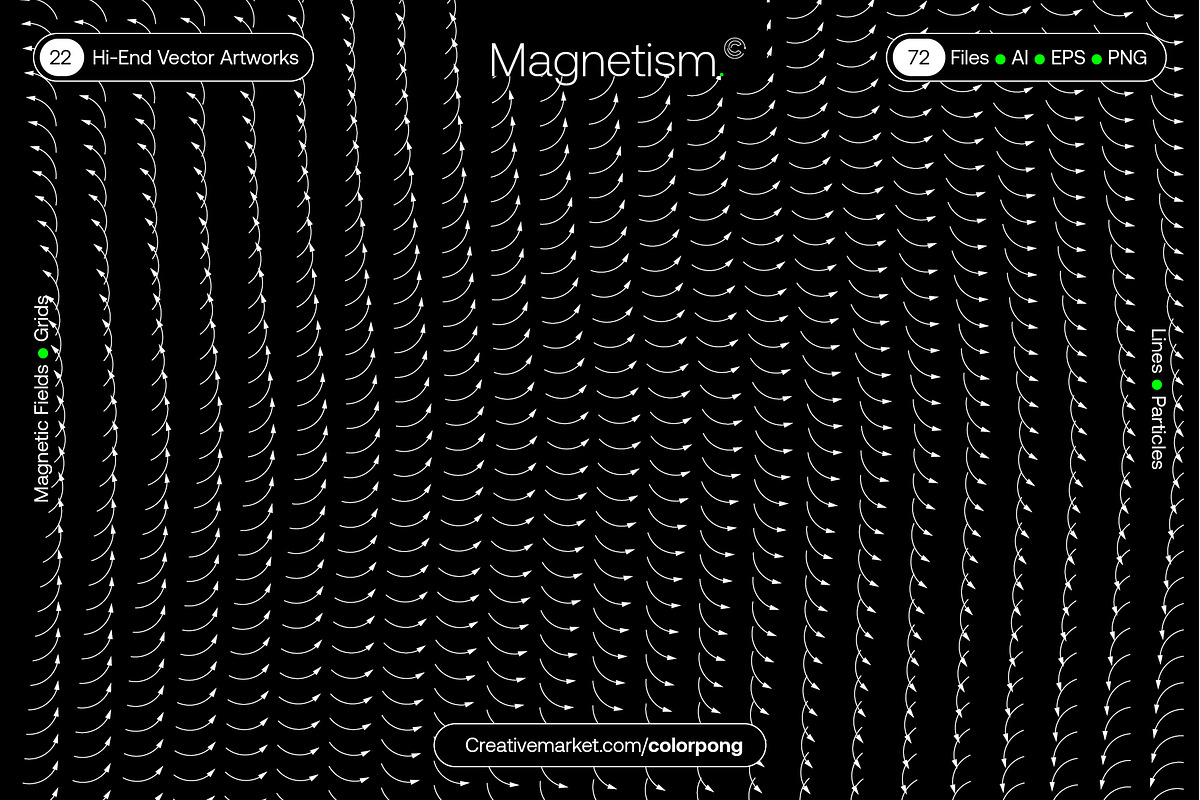Switch to the Particles category label
Image resolution: width=1200 pixels, height=800 pixels.
click(1157, 434)
